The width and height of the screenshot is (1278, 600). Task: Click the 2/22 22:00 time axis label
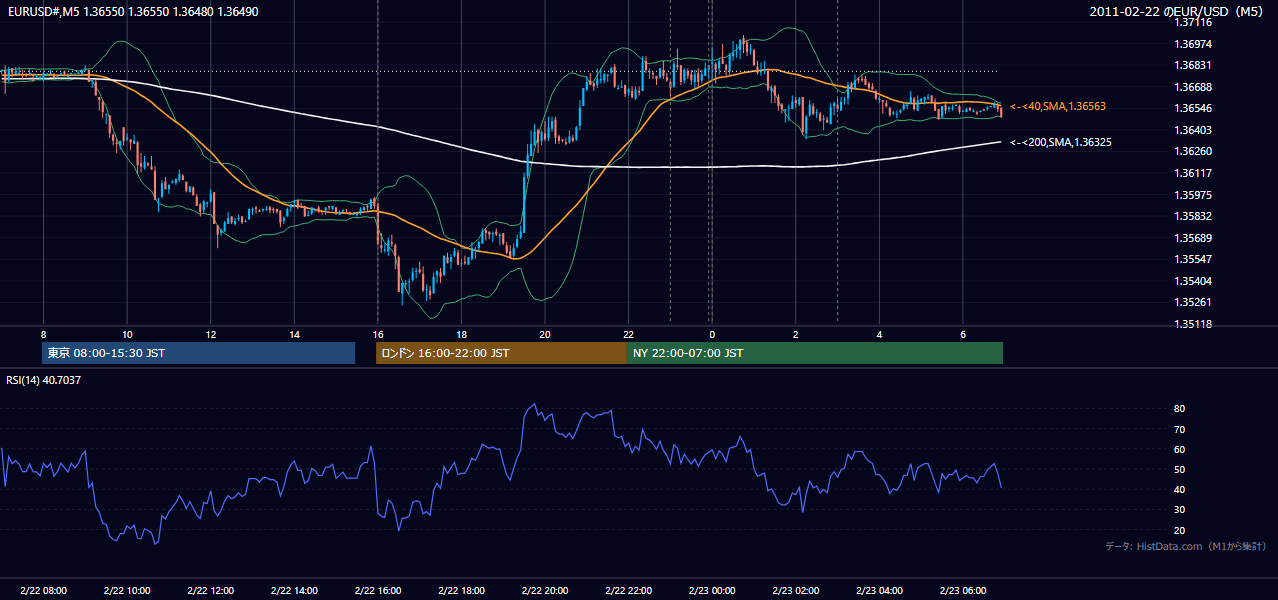pos(629,591)
